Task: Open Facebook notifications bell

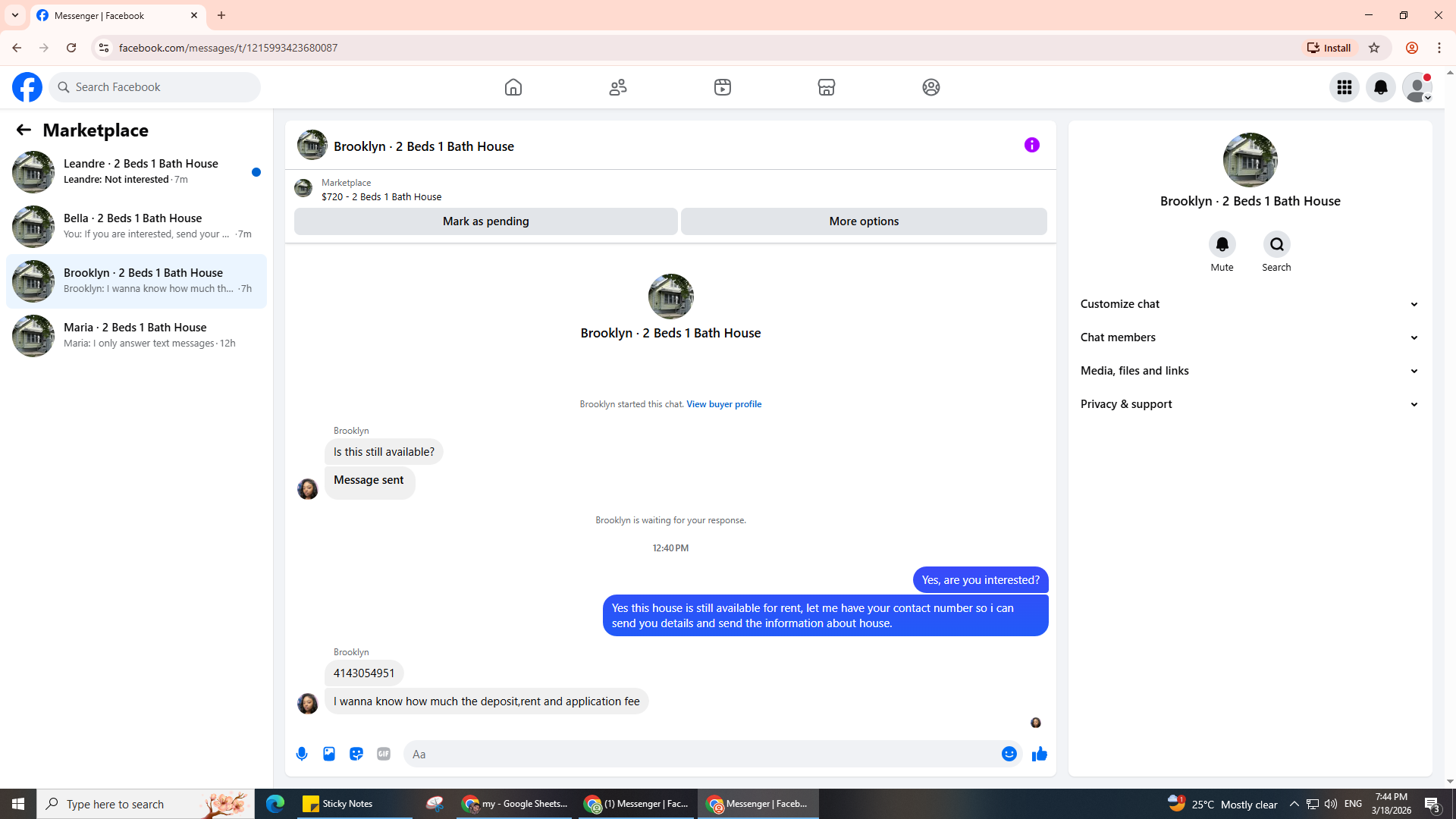Action: pyautogui.click(x=1380, y=87)
